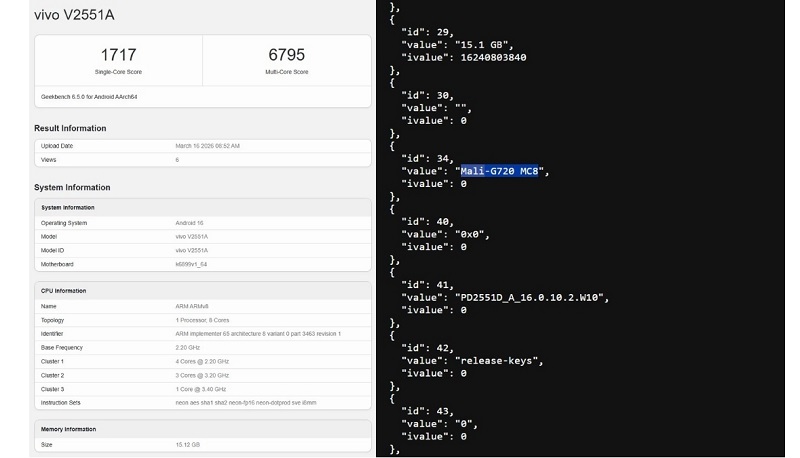
Task: Select "3 Cores @ 3.20 GHz" value
Action: click(202, 375)
